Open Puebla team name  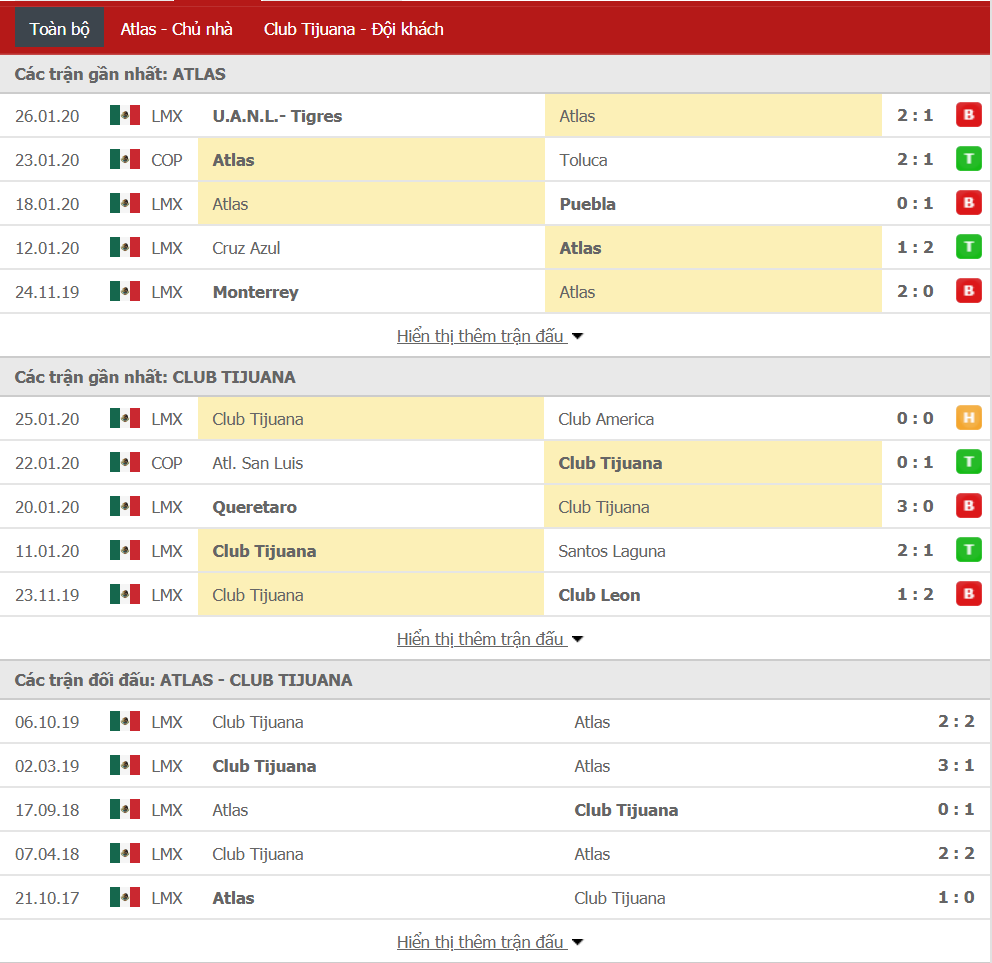[587, 204]
